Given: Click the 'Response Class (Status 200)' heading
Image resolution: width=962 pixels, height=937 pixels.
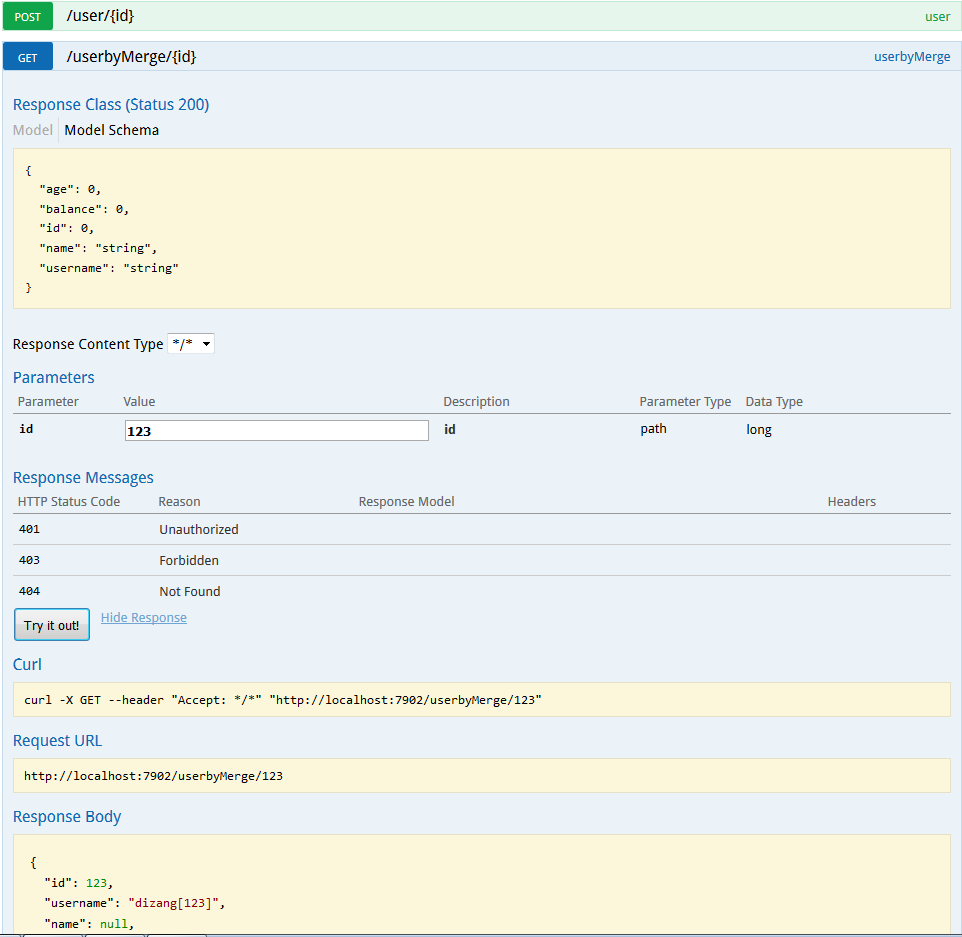Looking at the screenshot, I should 111,105.
